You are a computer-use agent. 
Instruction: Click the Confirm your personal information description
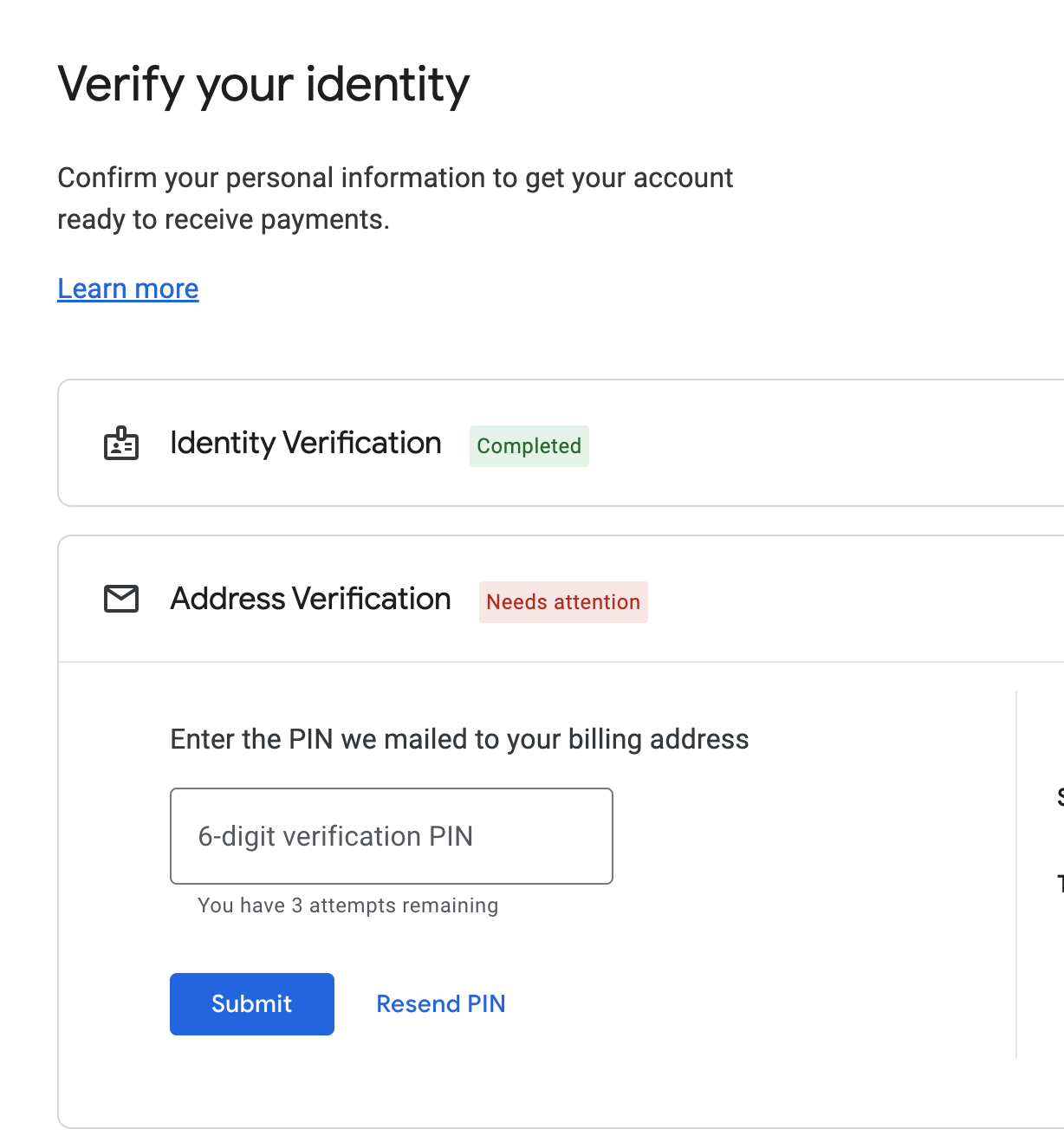(395, 178)
